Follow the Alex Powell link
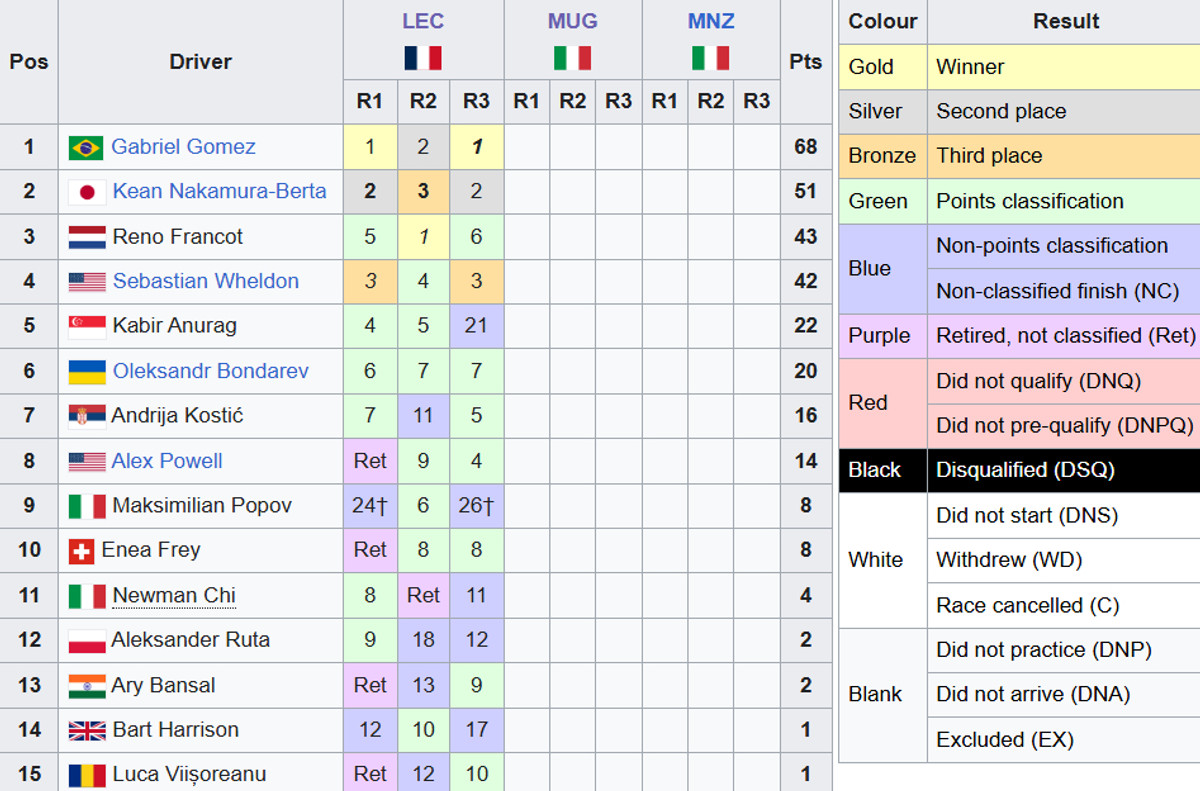This screenshot has width=1200, height=791. pyautogui.click(x=167, y=461)
